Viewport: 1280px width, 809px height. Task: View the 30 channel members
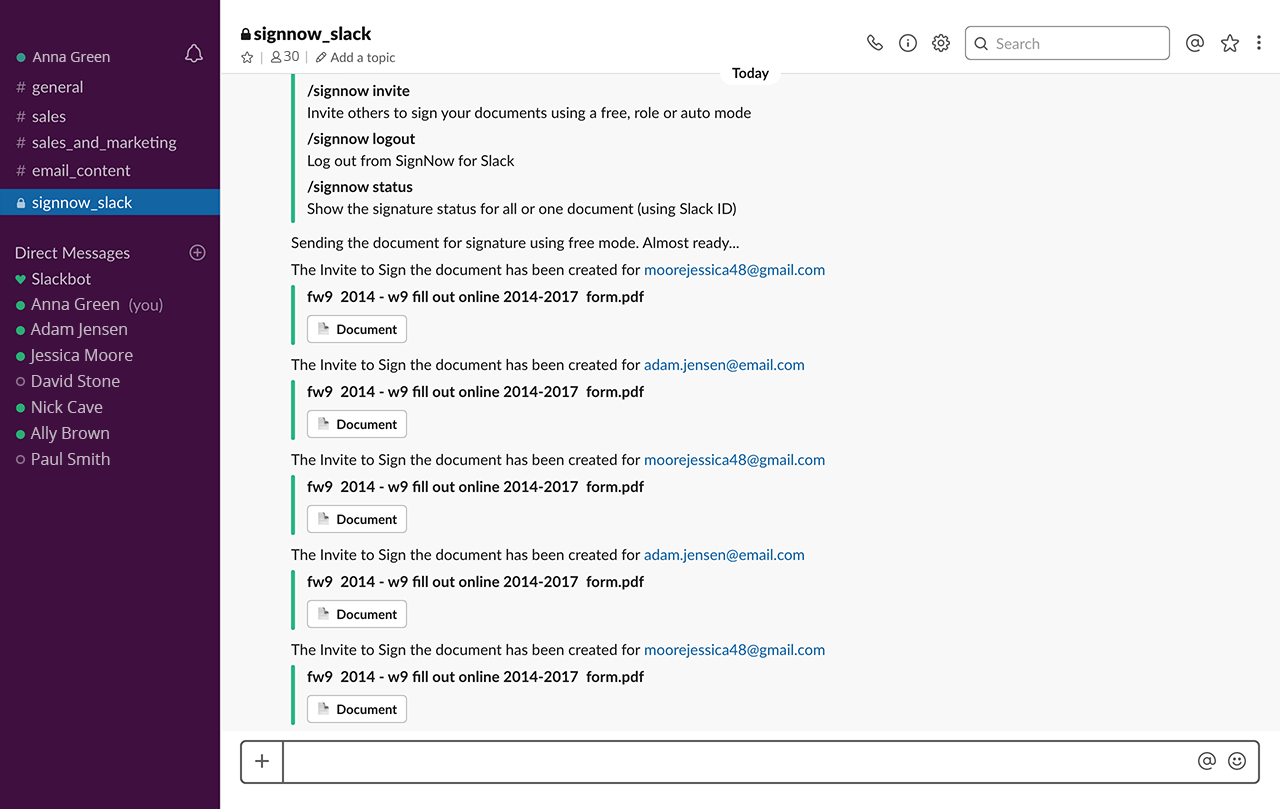coord(285,57)
